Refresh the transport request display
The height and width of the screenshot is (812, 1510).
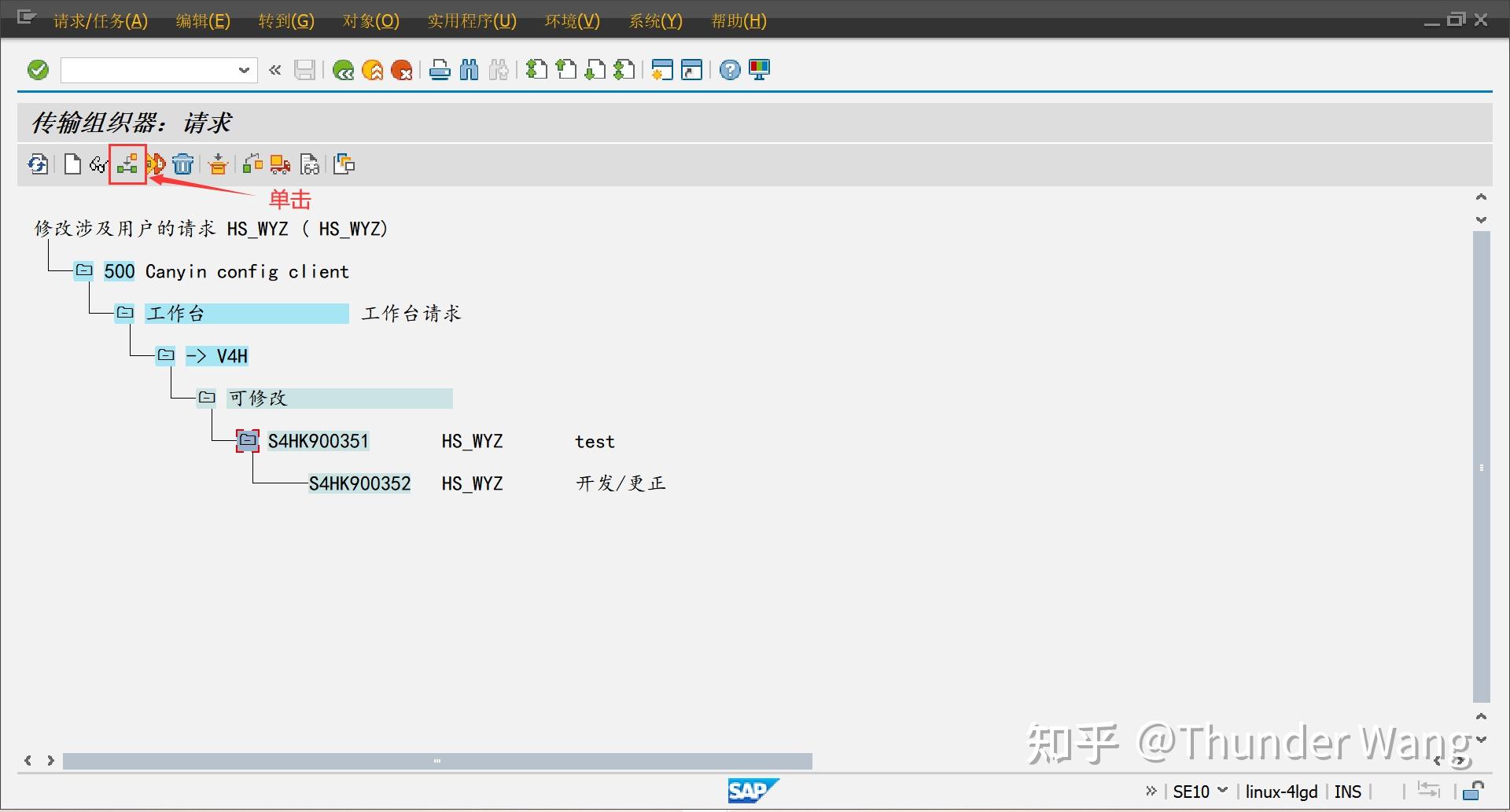(38, 164)
